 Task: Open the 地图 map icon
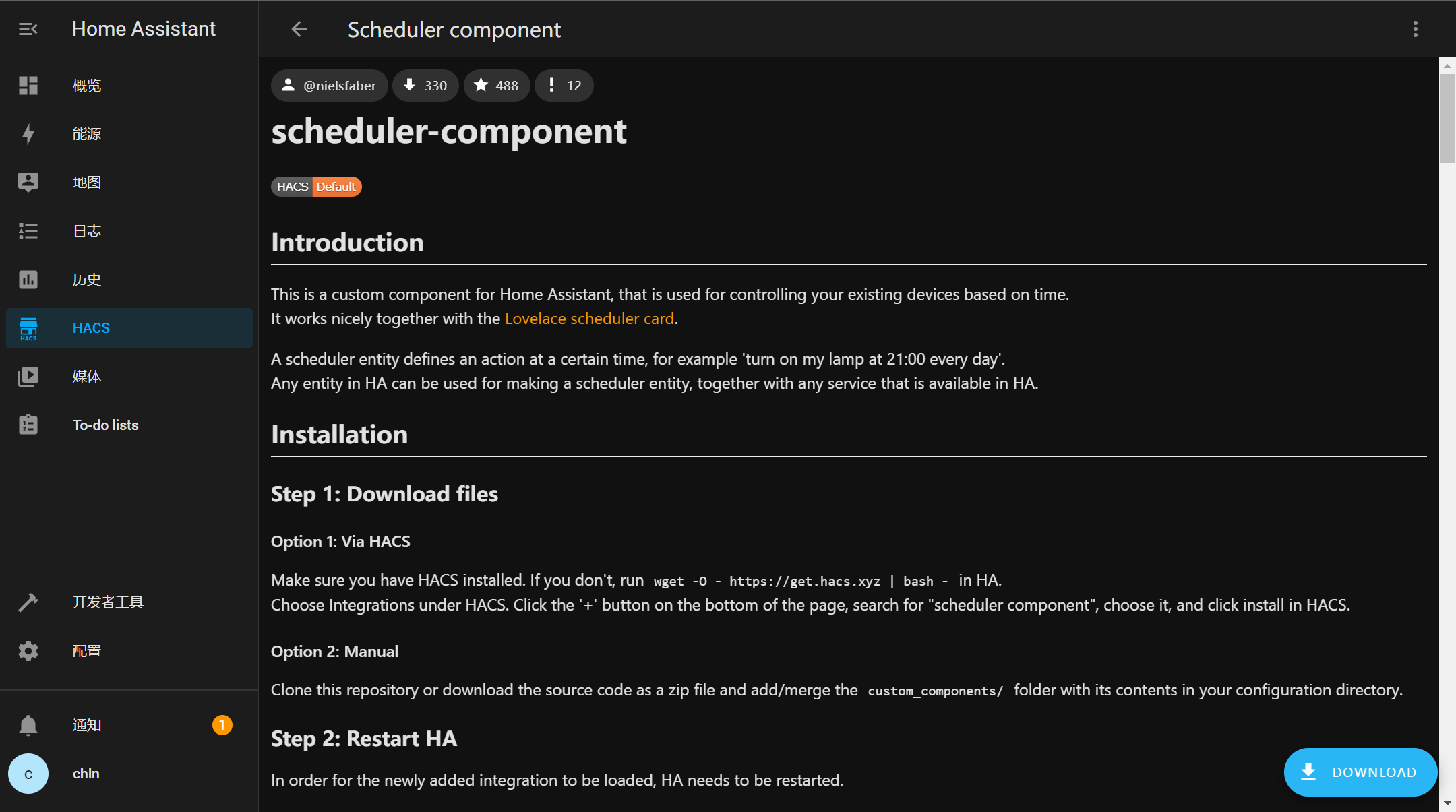(x=28, y=183)
